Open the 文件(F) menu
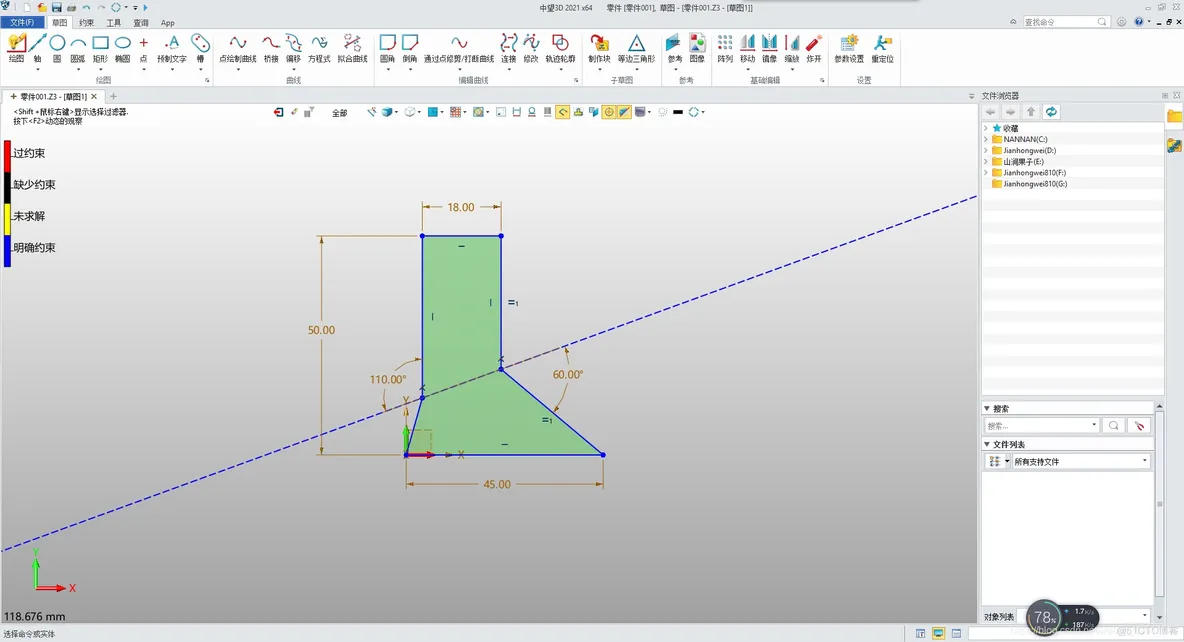The height and width of the screenshot is (642, 1184). point(23,23)
